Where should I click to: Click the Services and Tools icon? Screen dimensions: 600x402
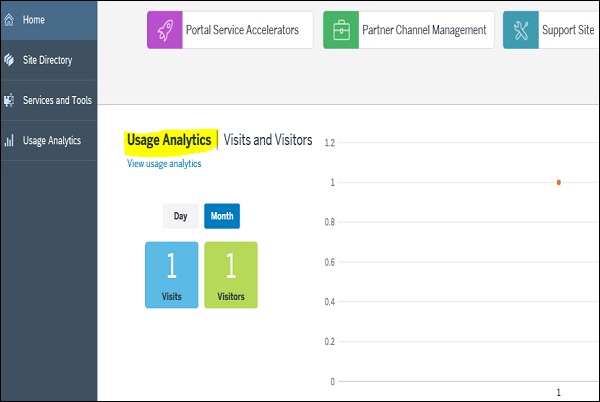tap(9, 100)
